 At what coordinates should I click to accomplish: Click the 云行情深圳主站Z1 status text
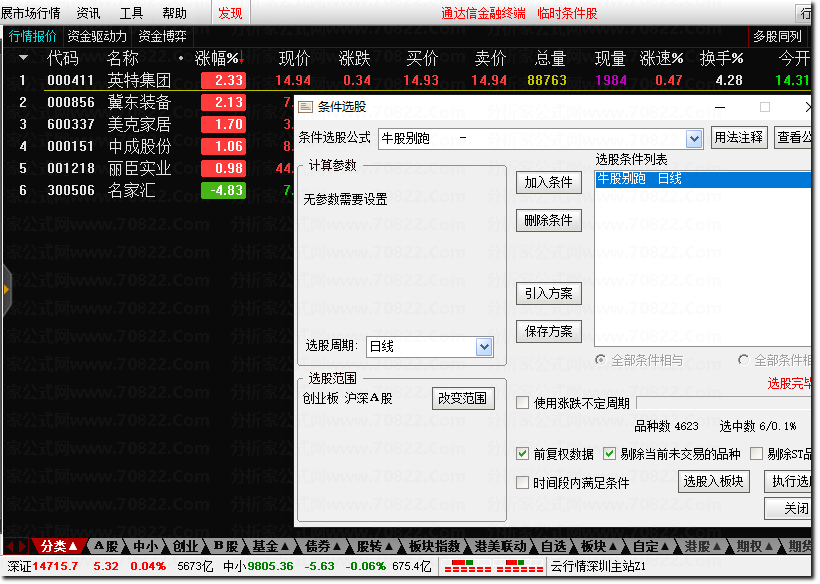pyautogui.click(x=598, y=567)
